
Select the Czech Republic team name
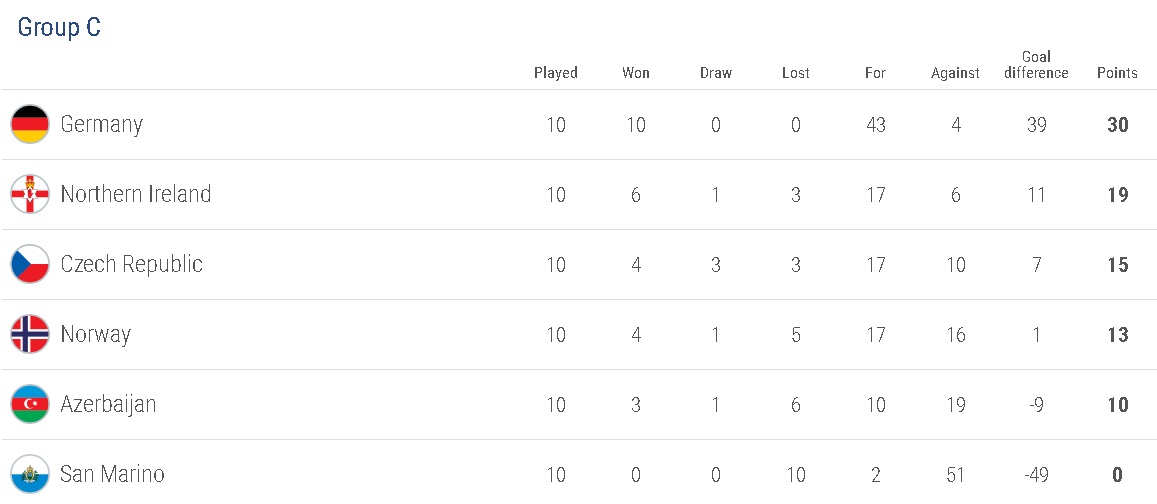pos(131,264)
